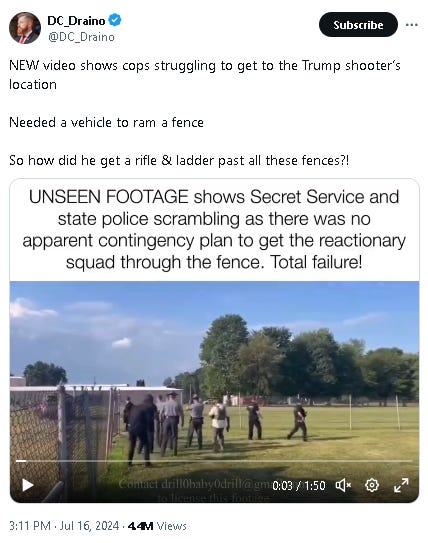The height and width of the screenshot is (543, 428).
Task: Click the Subscribe button
Action: [x=358, y=25]
